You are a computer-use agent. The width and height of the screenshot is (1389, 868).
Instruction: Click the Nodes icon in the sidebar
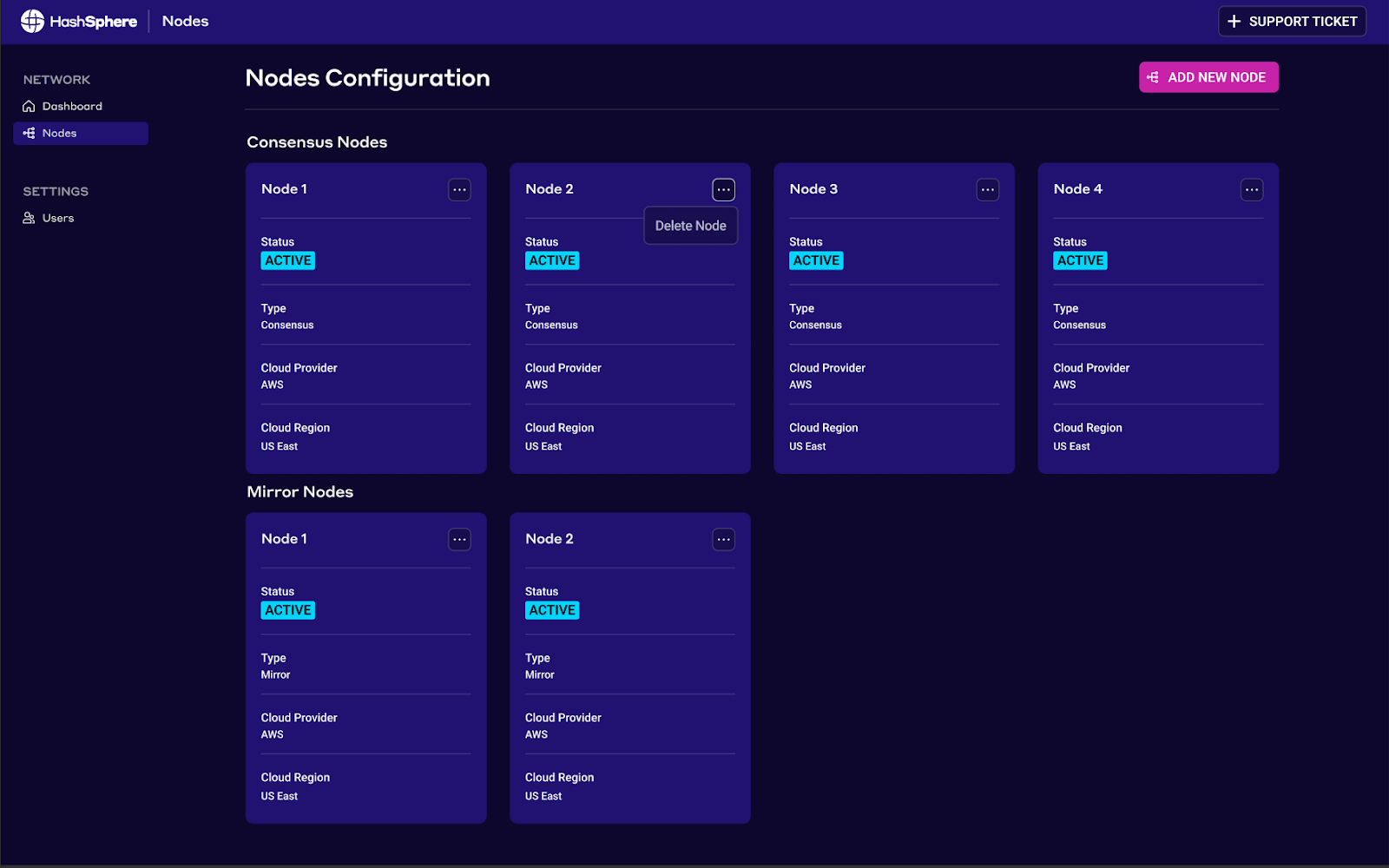coord(29,133)
